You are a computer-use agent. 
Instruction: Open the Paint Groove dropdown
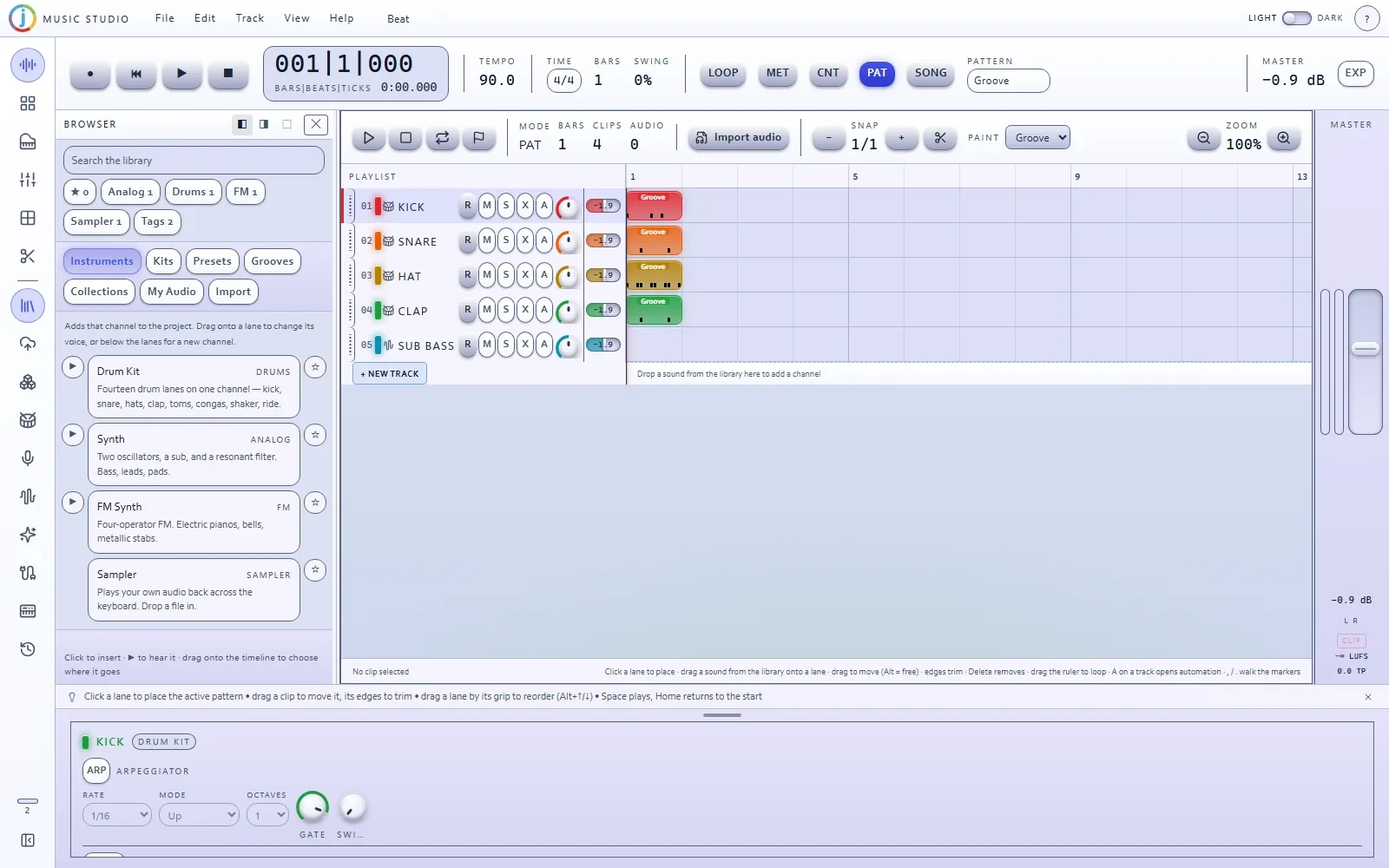pyautogui.click(x=1037, y=137)
